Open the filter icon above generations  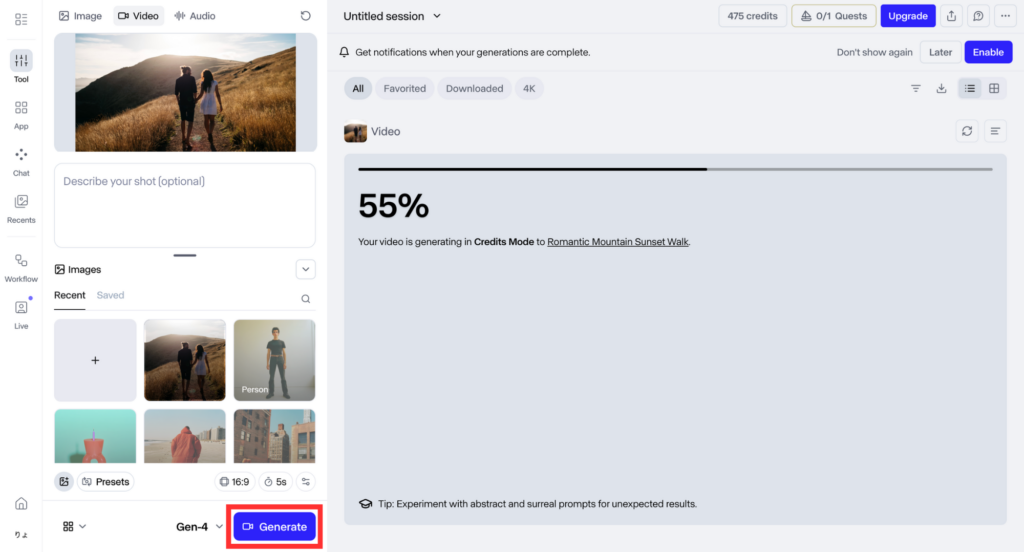point(916,88)
